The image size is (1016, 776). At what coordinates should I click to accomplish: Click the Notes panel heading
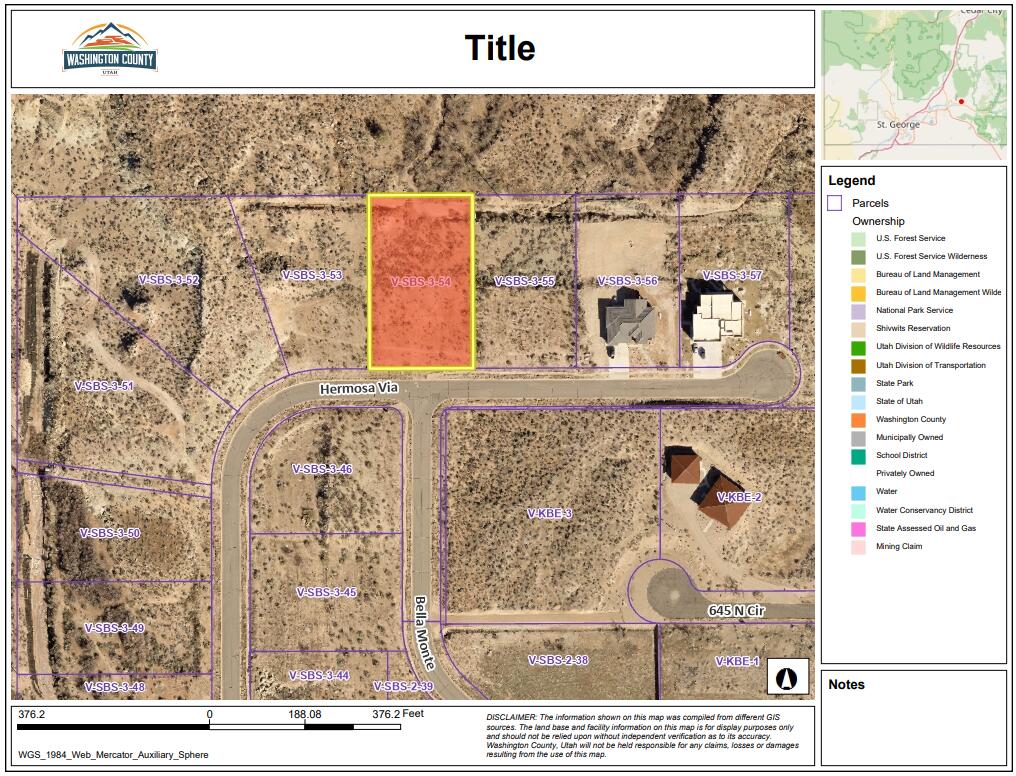click(x=846, y=685)
